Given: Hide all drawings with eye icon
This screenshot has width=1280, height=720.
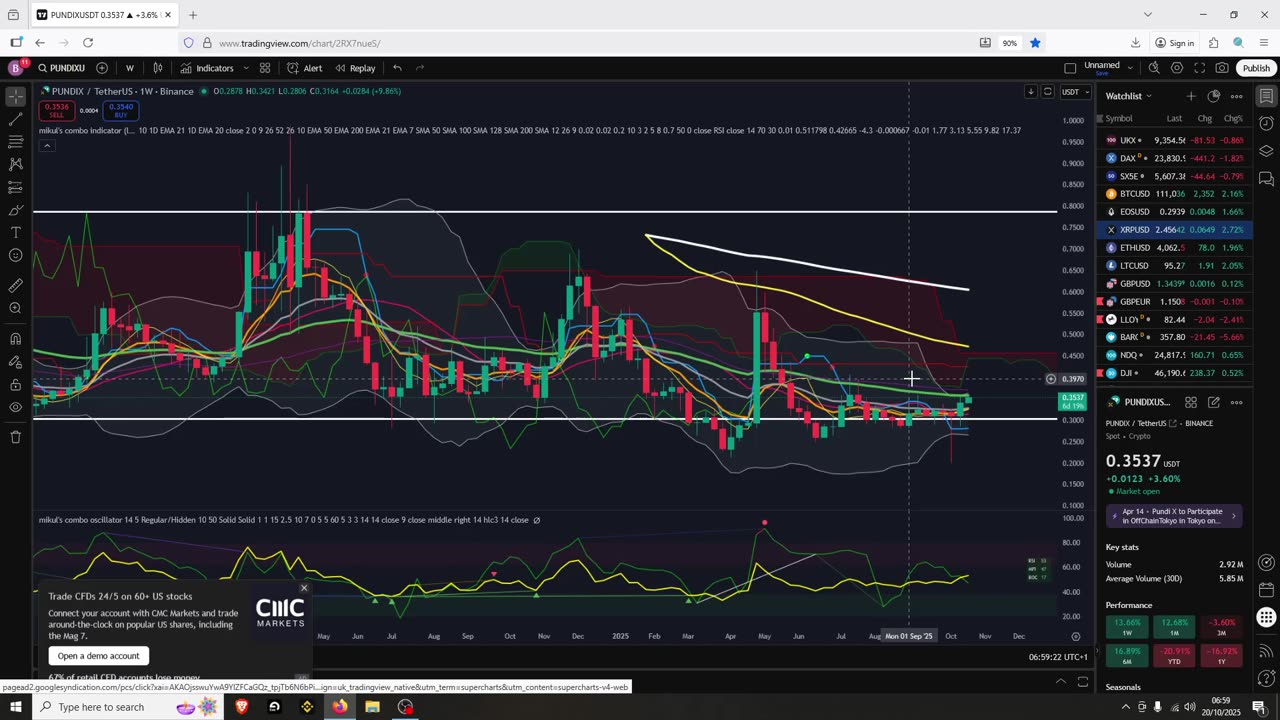Looking at the screenshot, I should pos(15,408).
